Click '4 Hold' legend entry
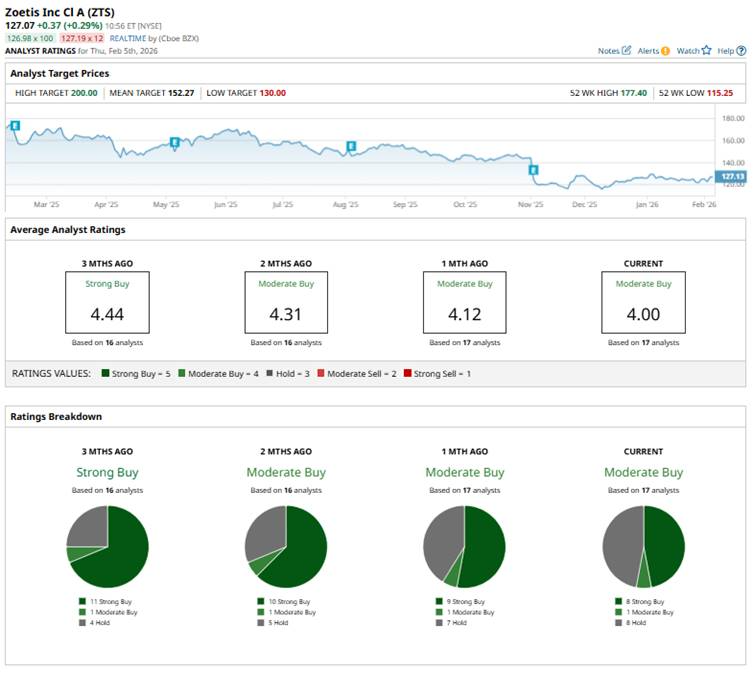 point(95,623)
